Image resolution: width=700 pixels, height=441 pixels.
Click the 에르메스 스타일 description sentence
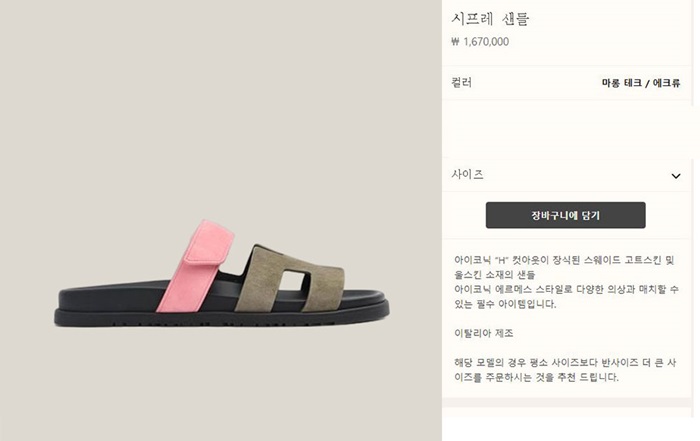click(566, 296)
